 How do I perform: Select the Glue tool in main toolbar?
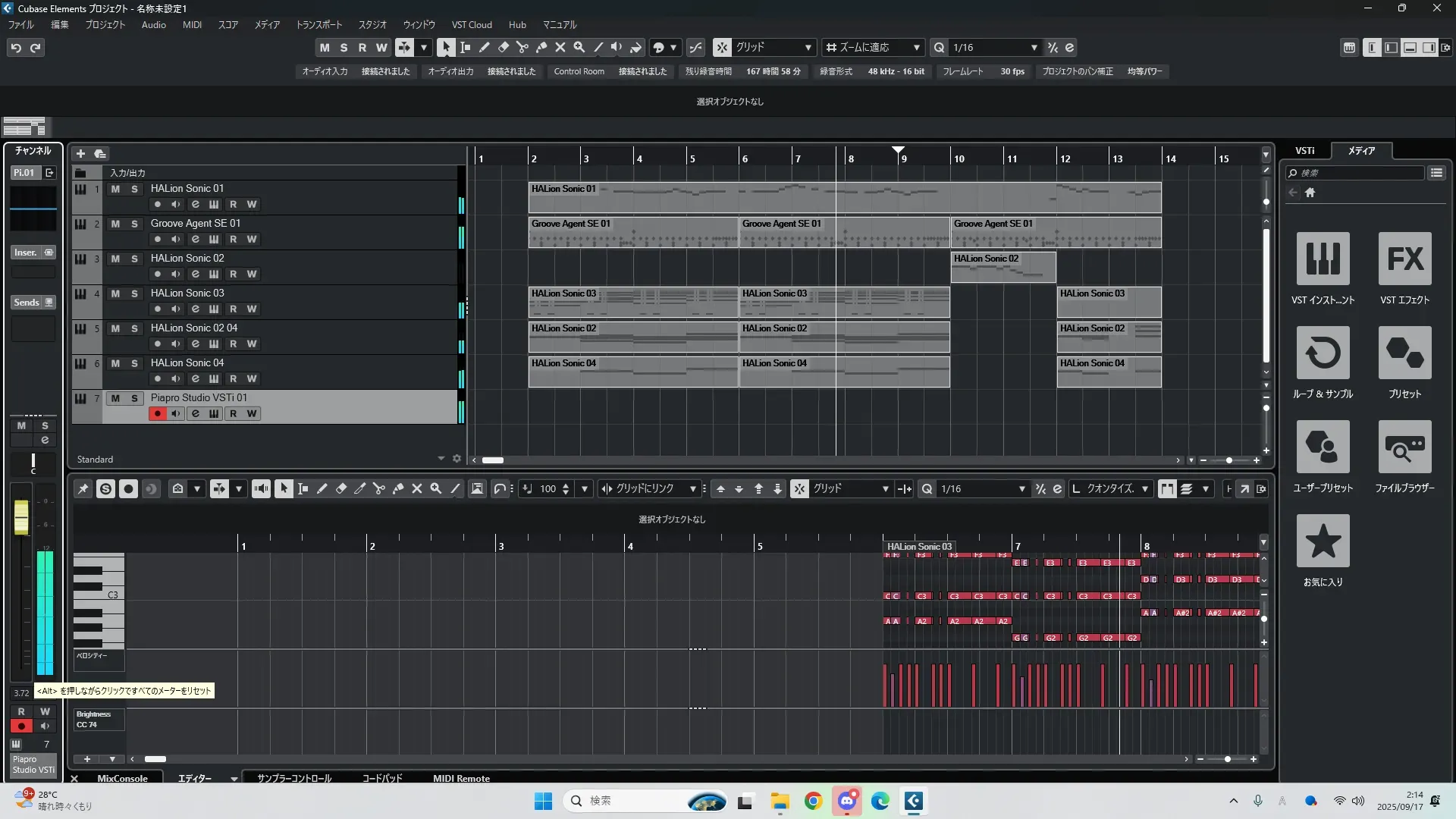[541, 47]
